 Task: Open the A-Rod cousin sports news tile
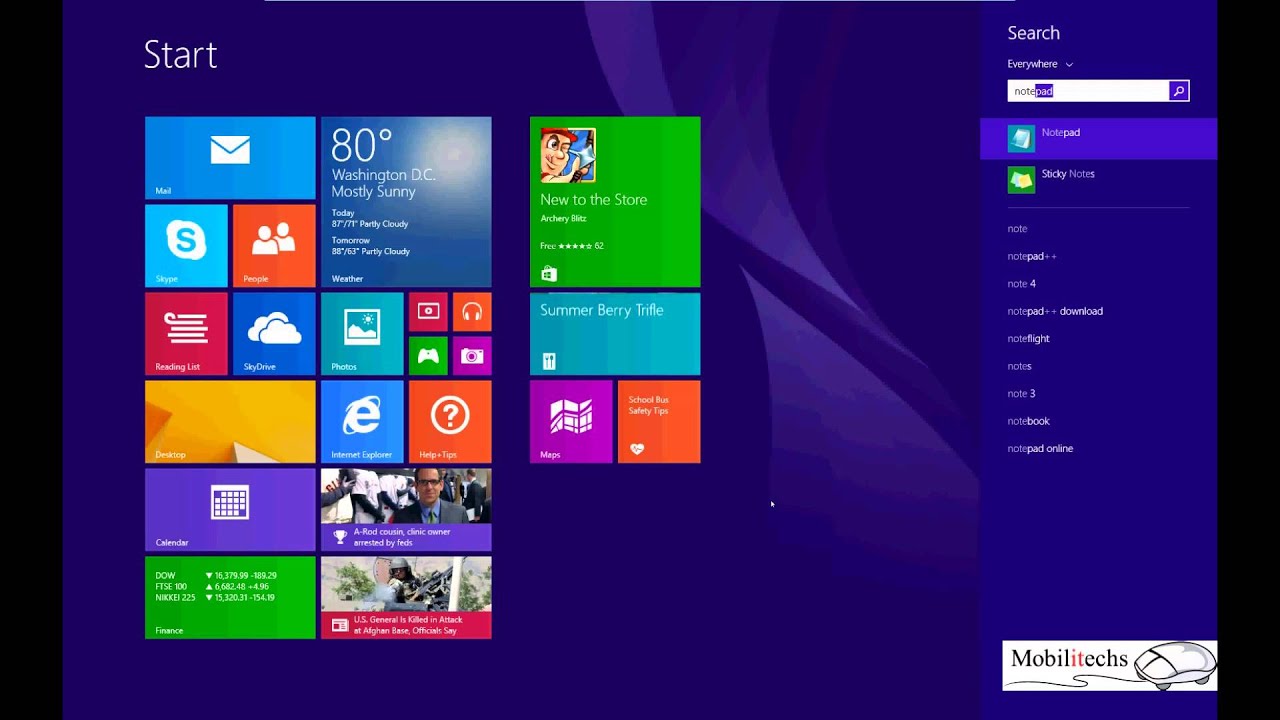(x=406, y=510)
